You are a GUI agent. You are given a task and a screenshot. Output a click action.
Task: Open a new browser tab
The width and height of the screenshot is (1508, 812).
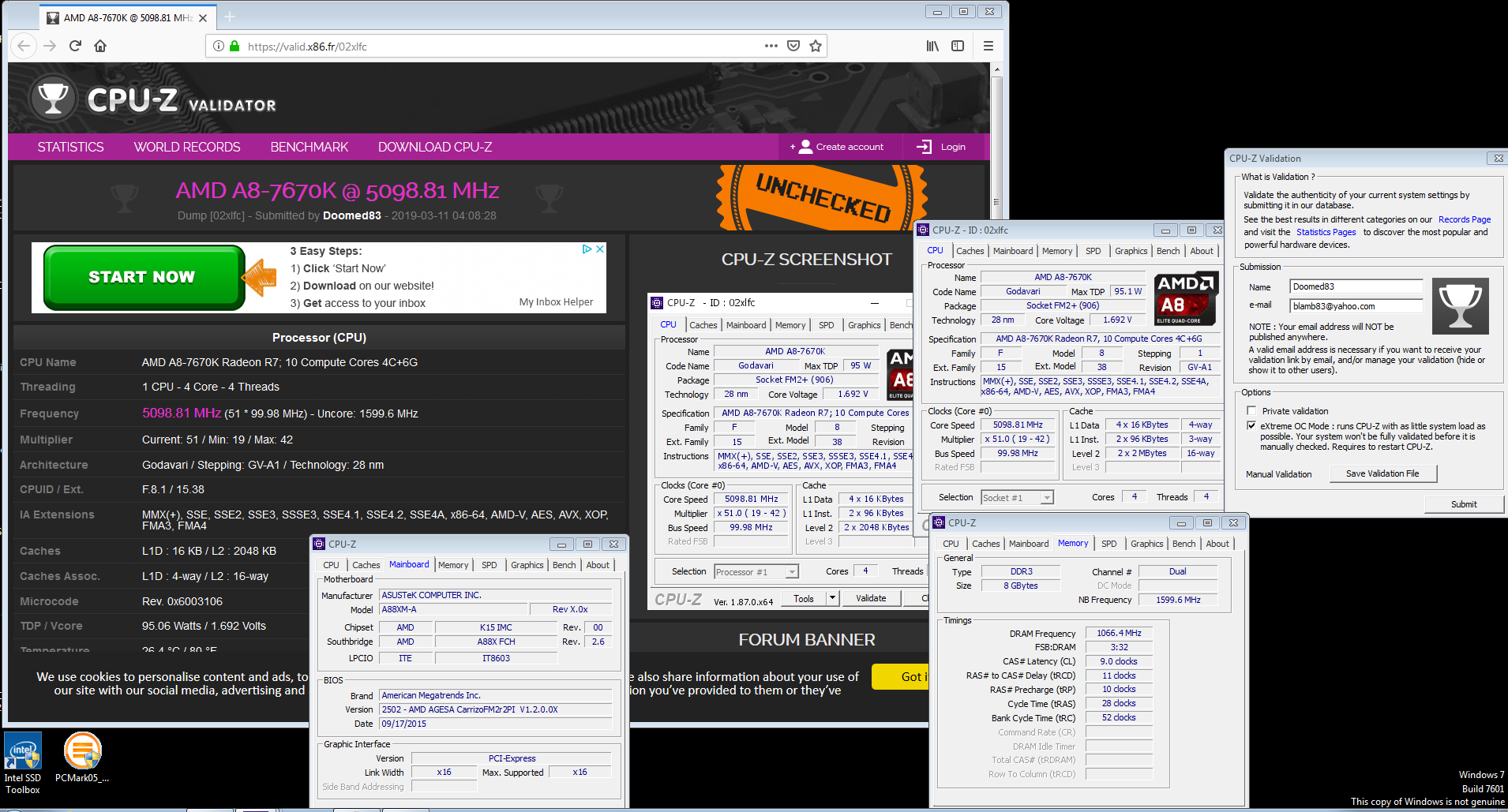pyautogui.click(x=230, y=17)
